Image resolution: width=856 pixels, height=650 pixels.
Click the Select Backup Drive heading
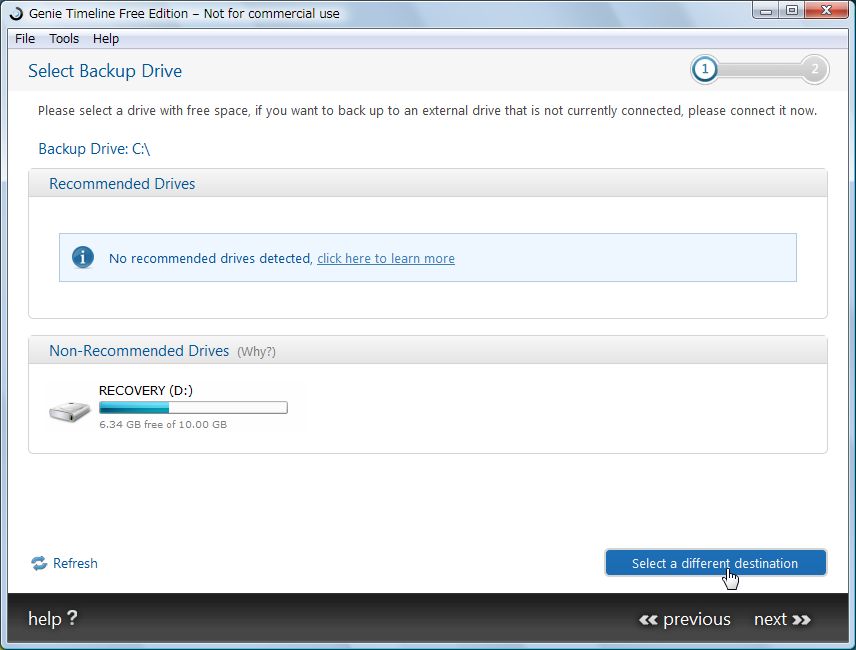pyautogui.click(x=105, y=71)
